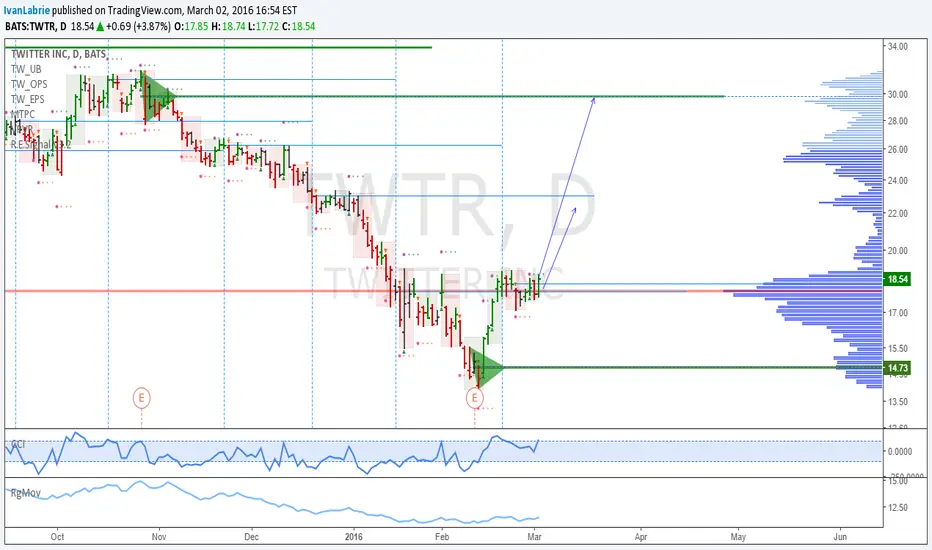The height and width of the screenshot is (550, 932).
Task: Click the 22.00 price scale value
Action: [898, 213]
